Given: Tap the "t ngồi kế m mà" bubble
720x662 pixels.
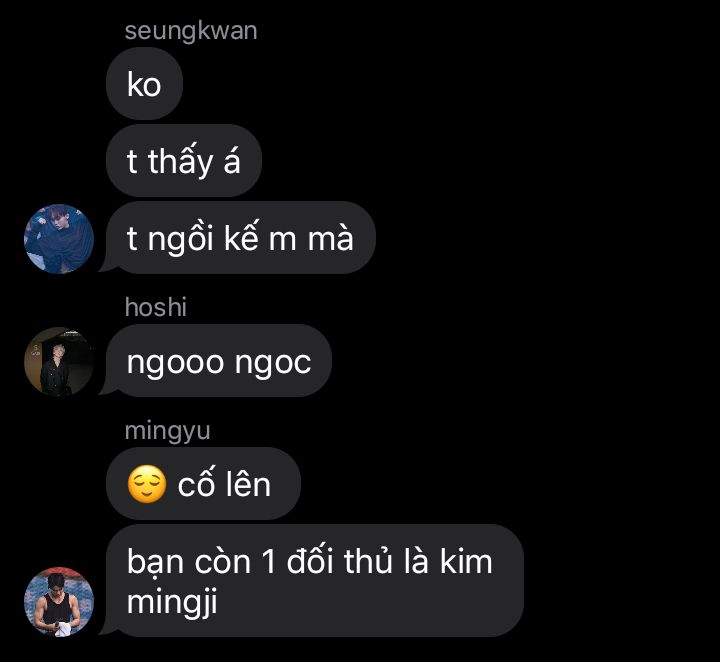Looking at the screenshot, I should tap(240, 238).
